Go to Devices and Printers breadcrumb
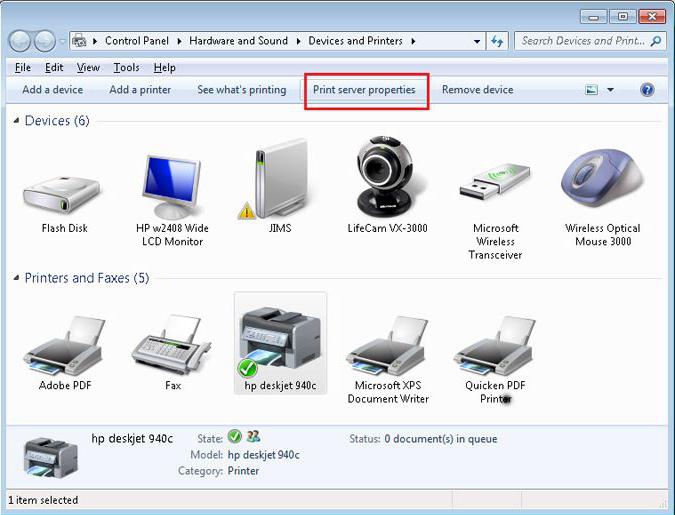675x515 pixels. [355, 41]
